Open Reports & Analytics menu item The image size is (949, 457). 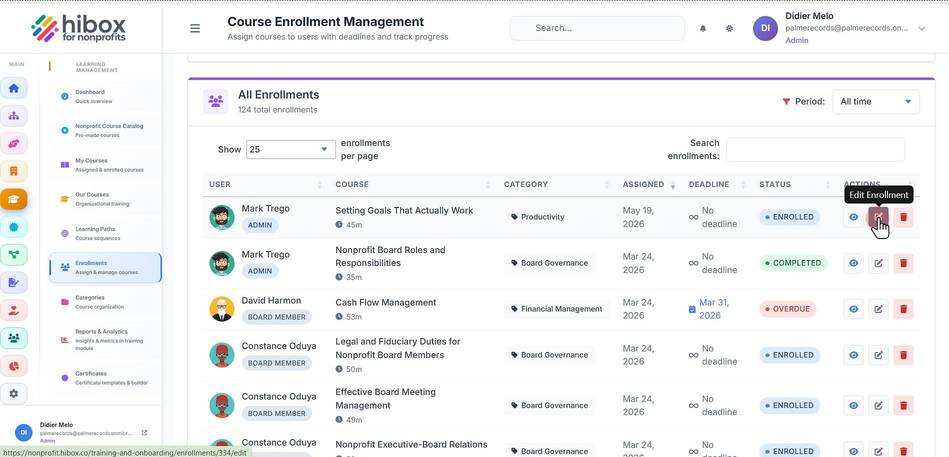click(105, 340)
